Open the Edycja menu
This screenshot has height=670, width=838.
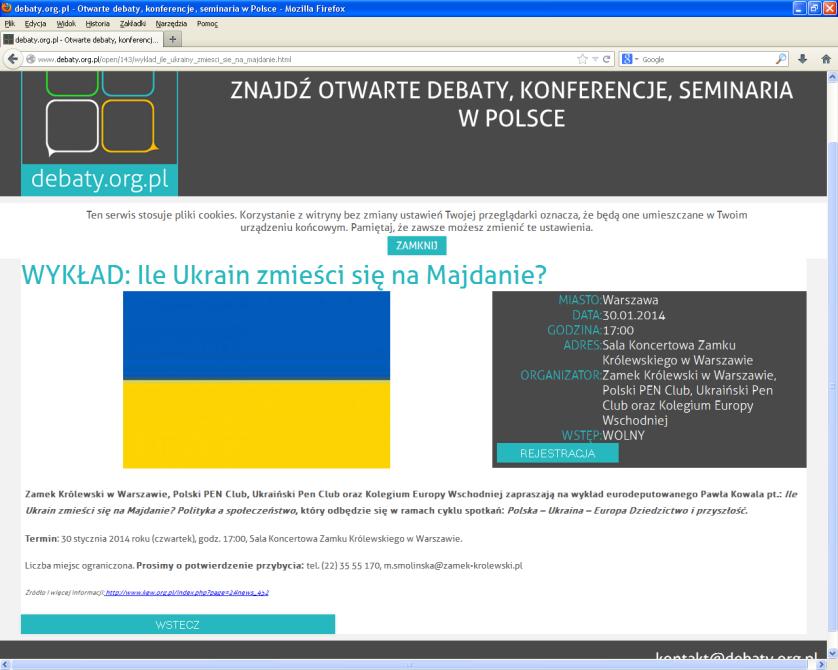click(35, 24)
